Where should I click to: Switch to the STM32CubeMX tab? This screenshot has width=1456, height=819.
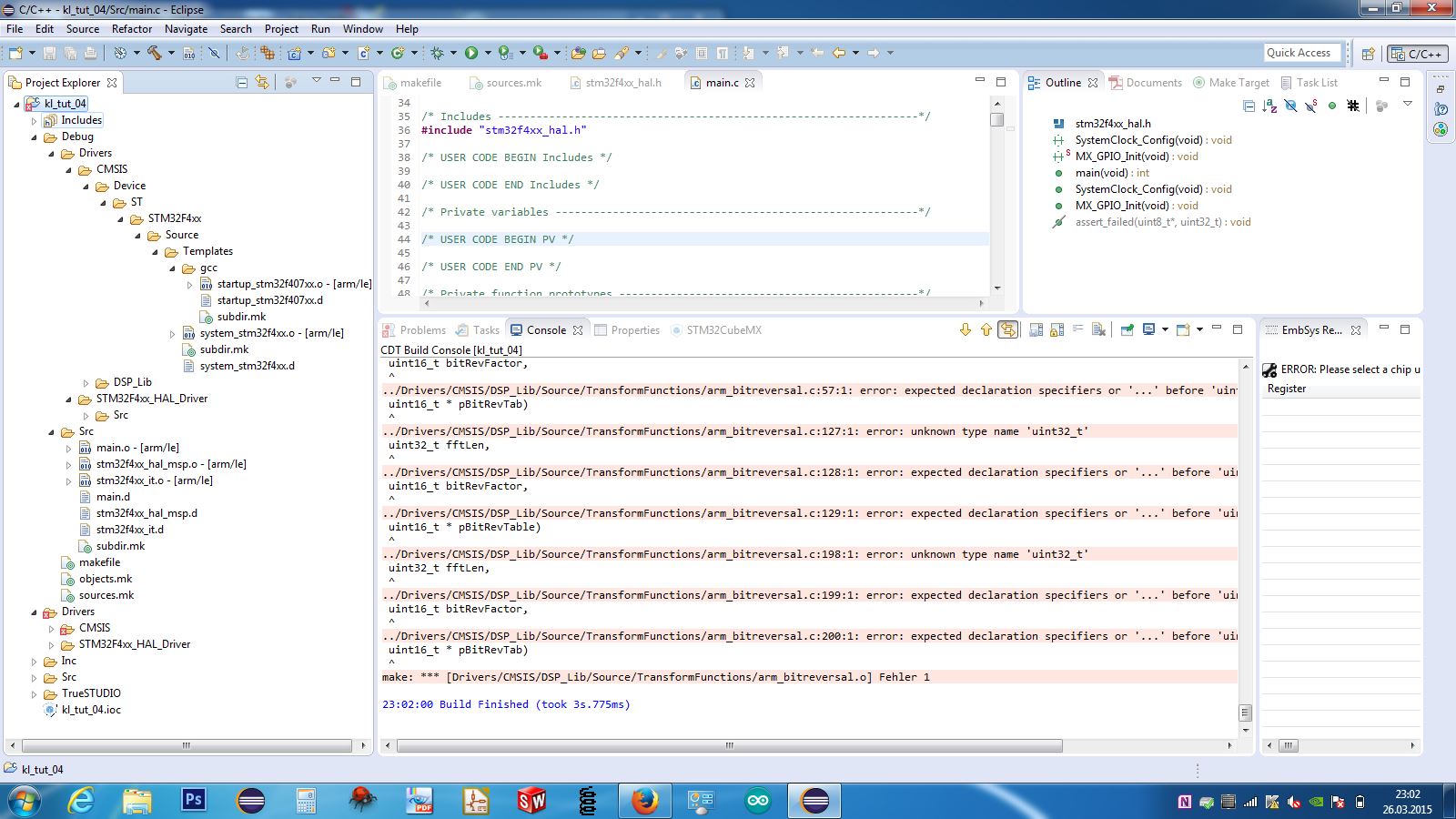pos(716,329)
